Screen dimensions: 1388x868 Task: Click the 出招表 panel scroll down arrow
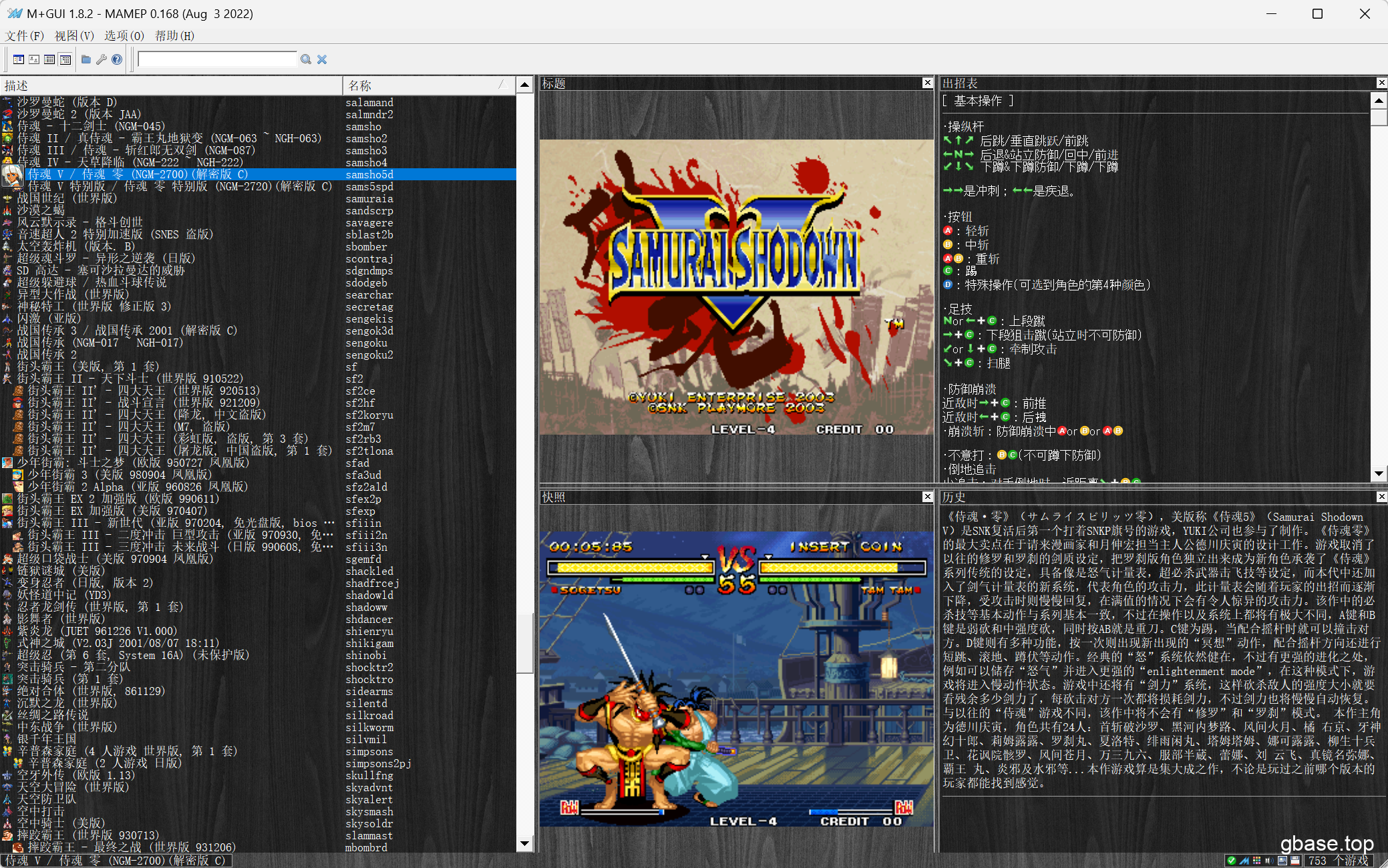coord(1379,474)
